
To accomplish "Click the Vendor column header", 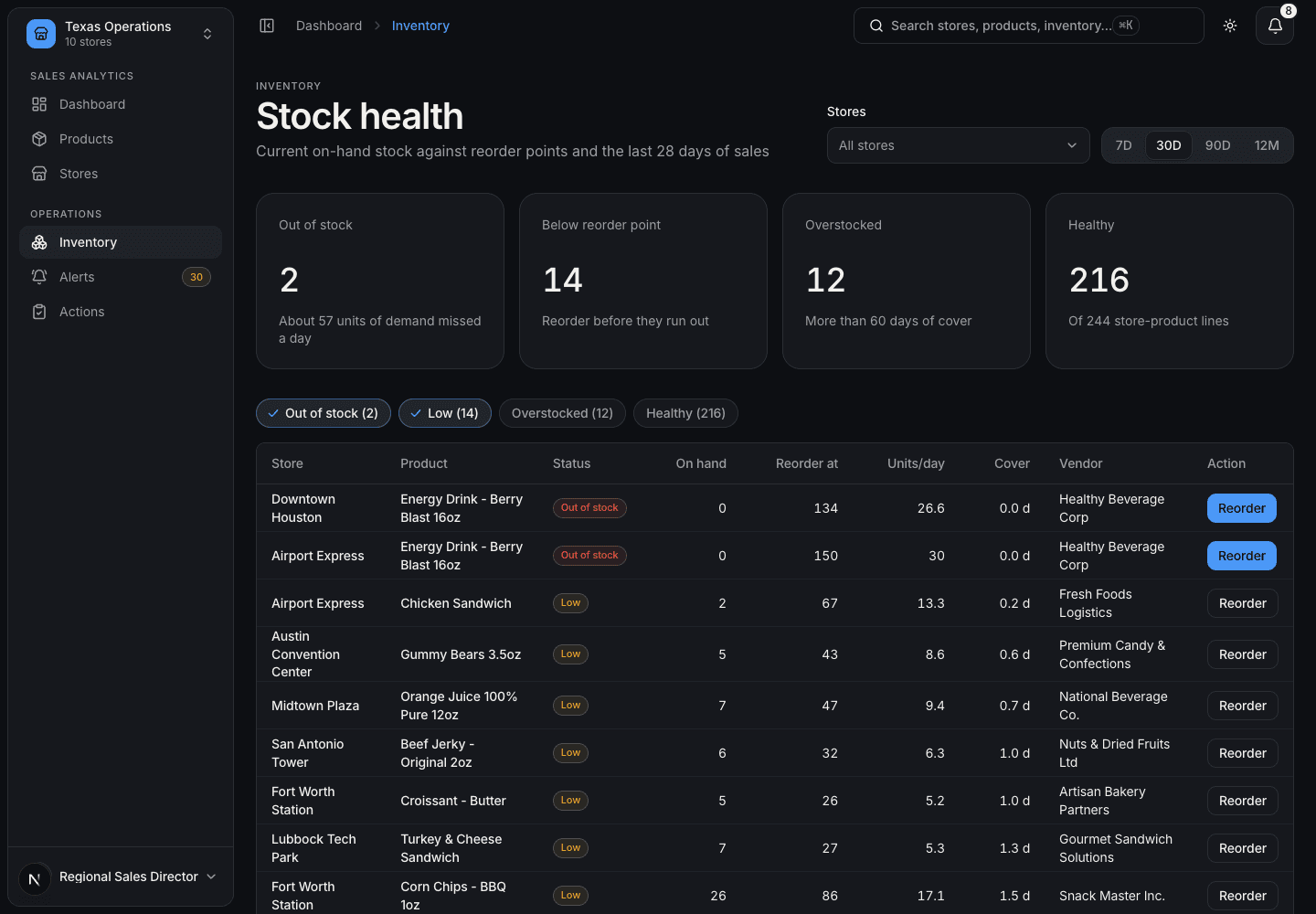I will click(1081, 463).
